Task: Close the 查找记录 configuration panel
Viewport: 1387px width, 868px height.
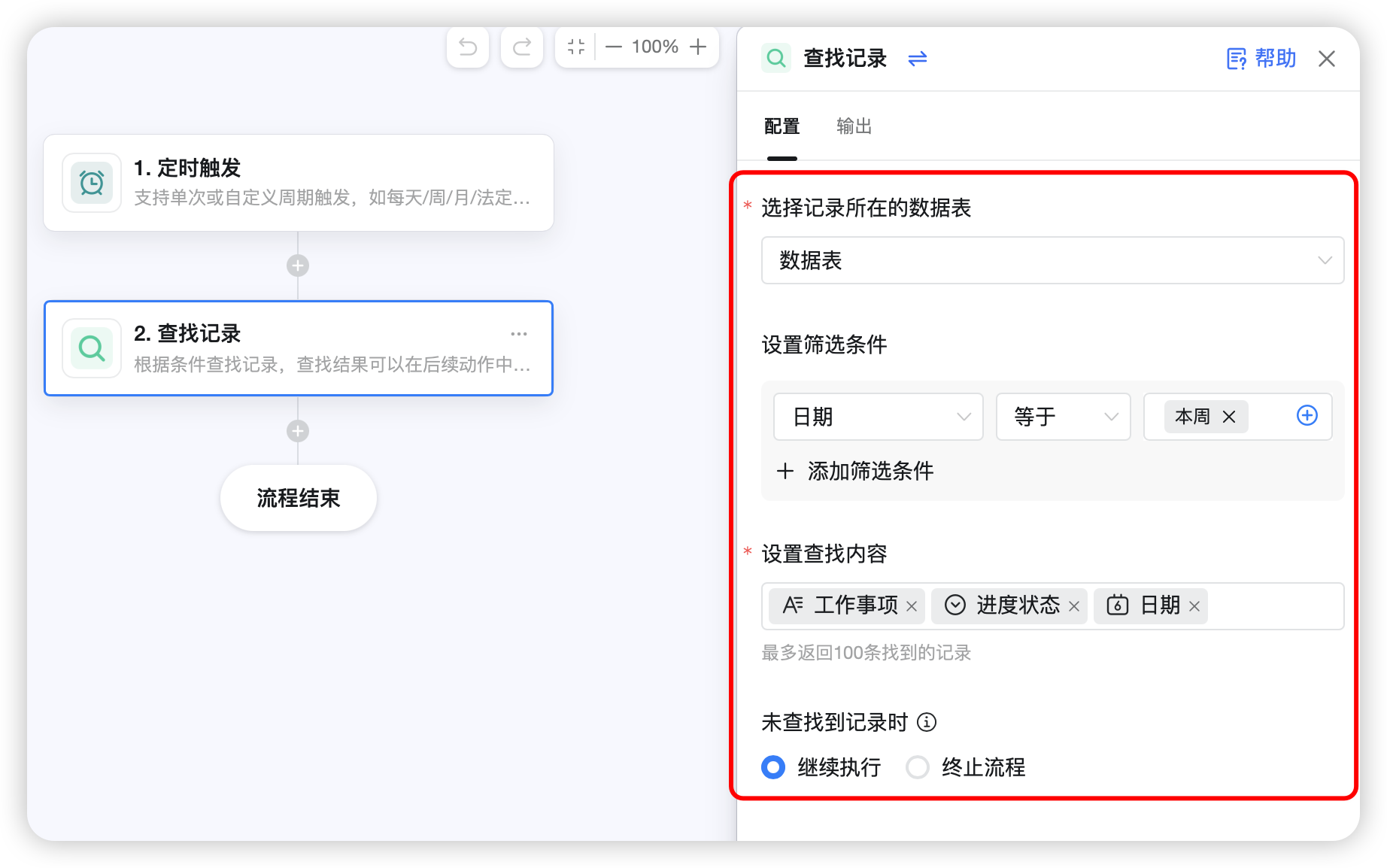Action: click(x=1327, y=59)
